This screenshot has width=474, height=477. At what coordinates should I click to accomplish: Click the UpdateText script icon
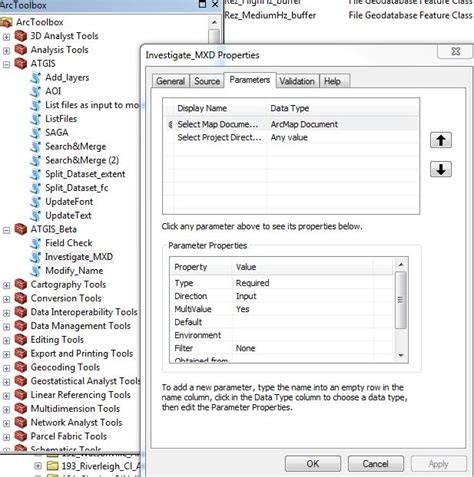[35, 216]
